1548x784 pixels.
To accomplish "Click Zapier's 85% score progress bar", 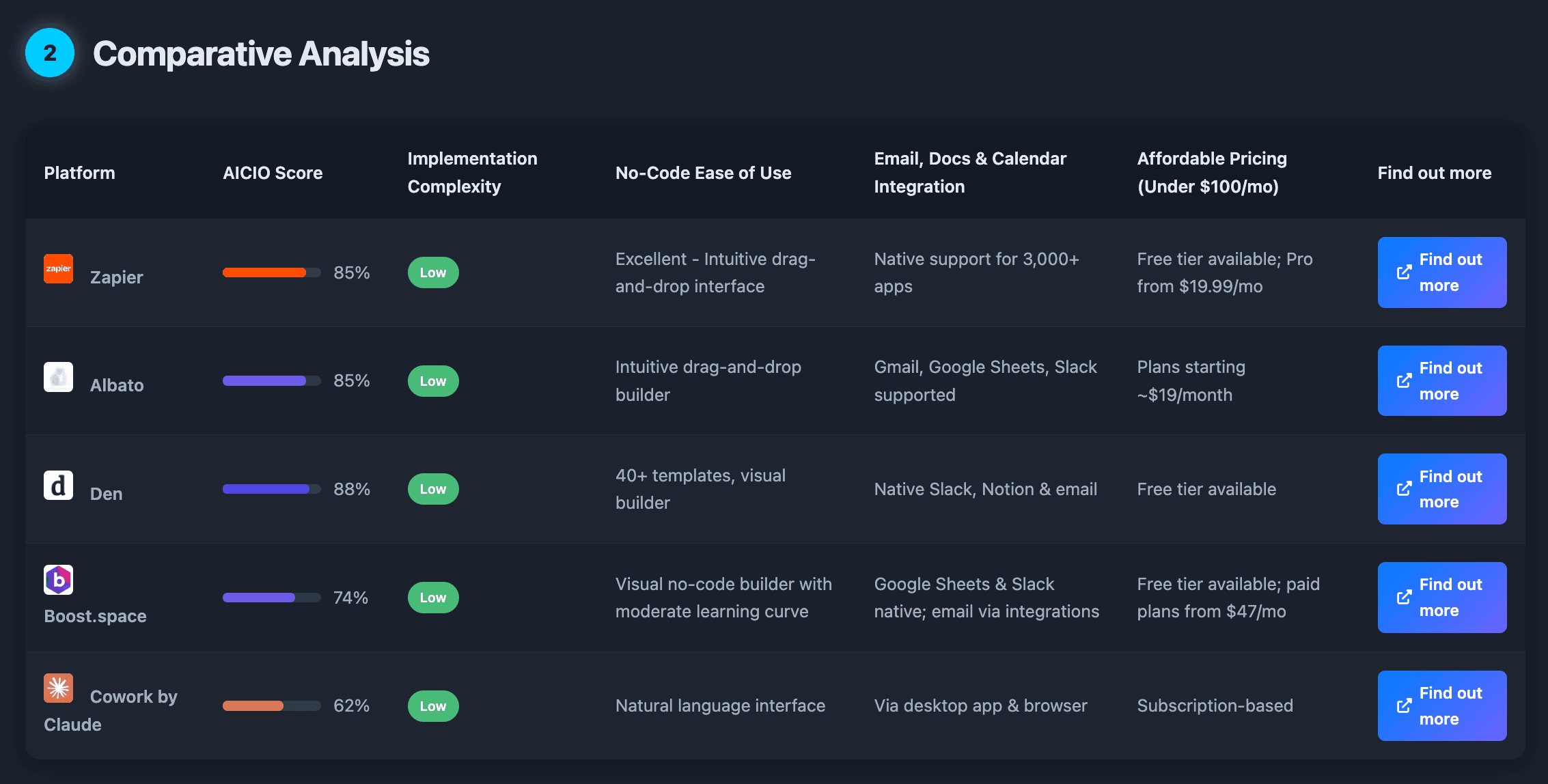I will [x=271, y=272].
